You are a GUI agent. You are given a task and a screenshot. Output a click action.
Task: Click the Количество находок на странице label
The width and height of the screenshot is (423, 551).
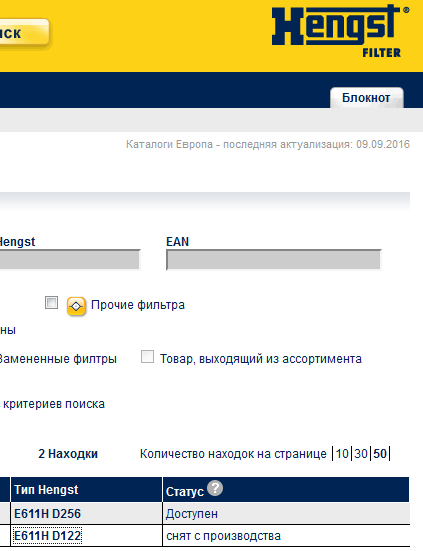pos(233,454)
